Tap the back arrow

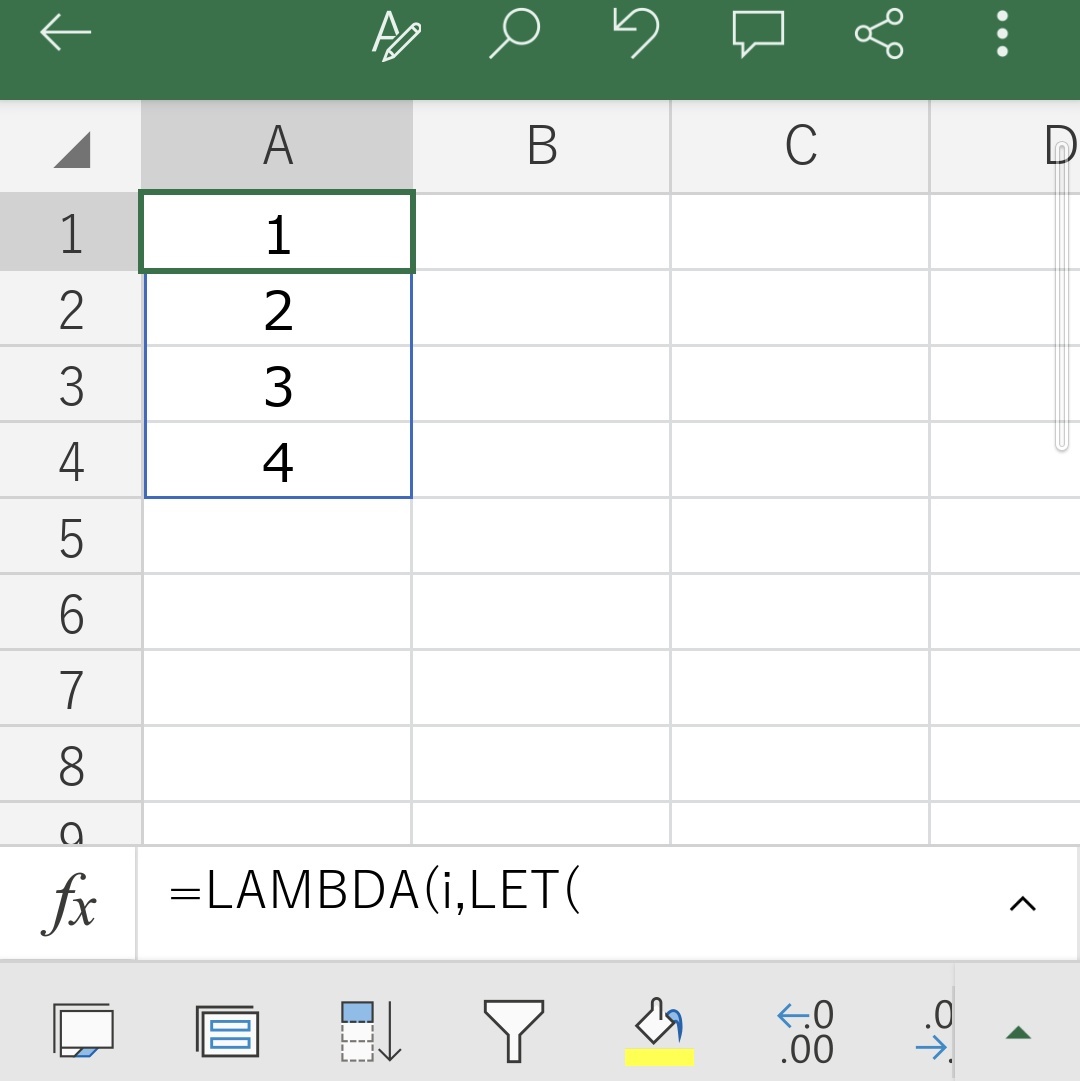click(65, 32)
